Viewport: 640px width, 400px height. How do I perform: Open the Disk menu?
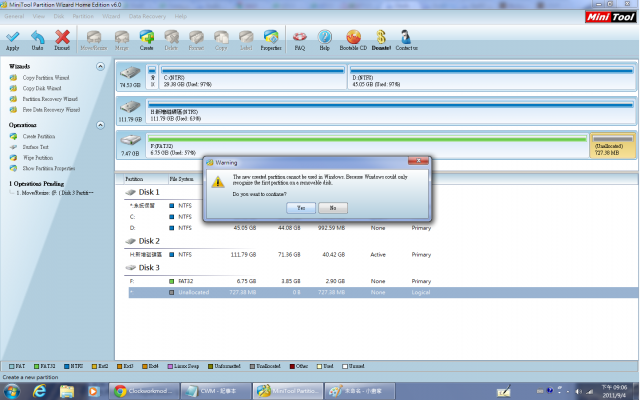coord(59,16)
